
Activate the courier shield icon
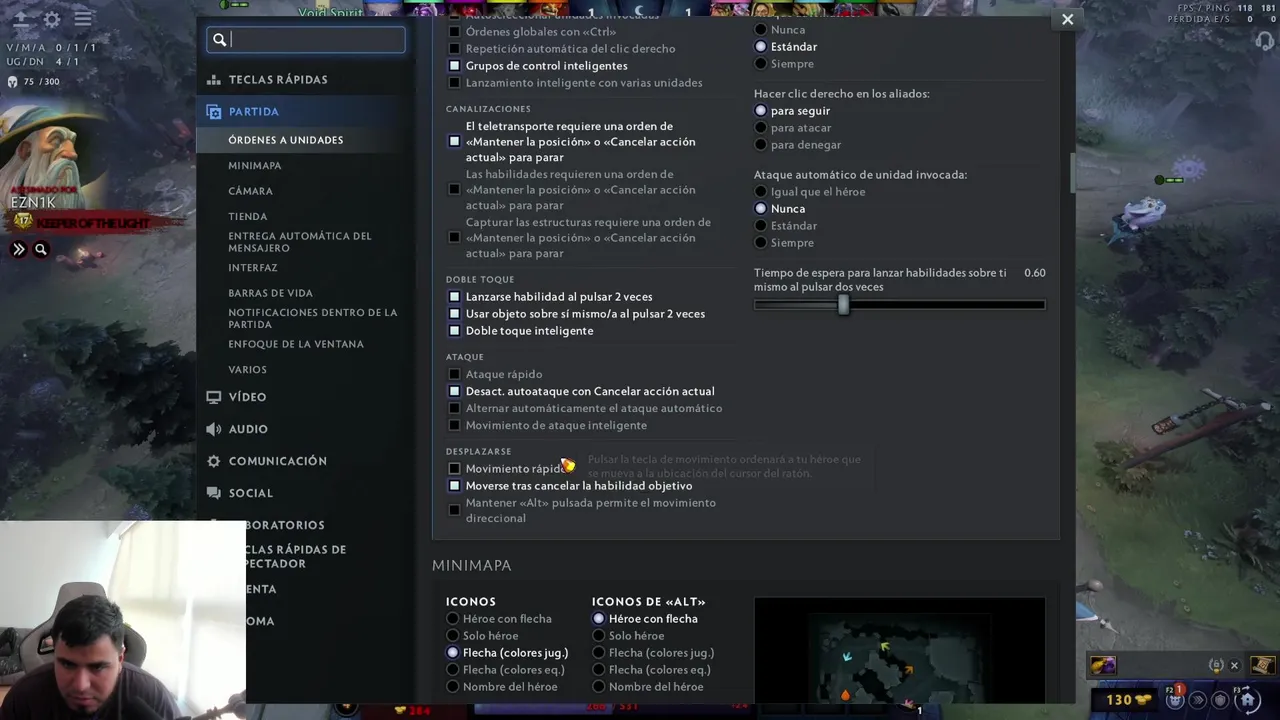(1221, 700)
